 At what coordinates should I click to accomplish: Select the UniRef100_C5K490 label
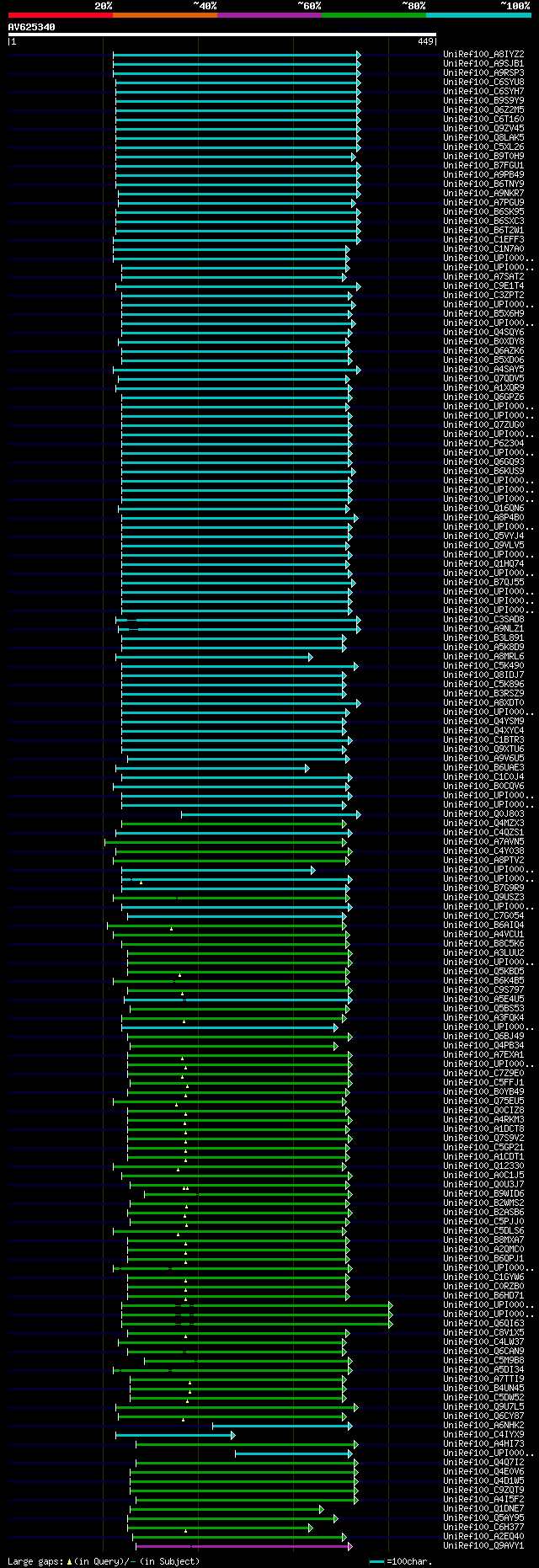(x=483, y=665)
